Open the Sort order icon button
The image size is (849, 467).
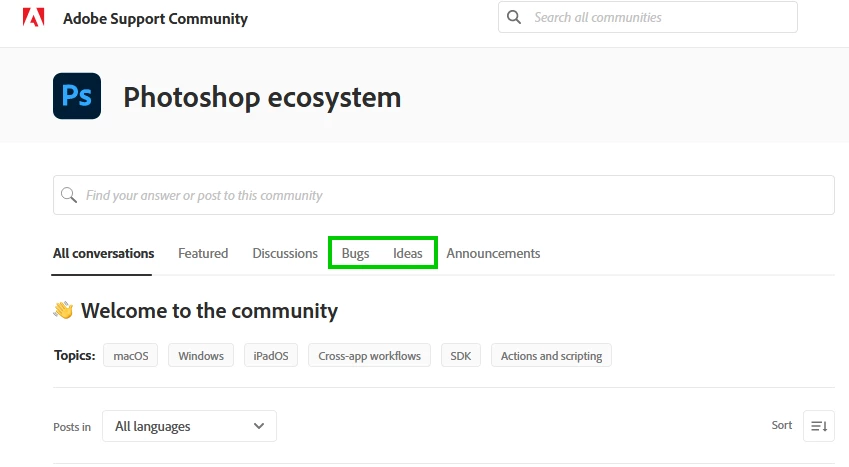[x=819, y=426]
